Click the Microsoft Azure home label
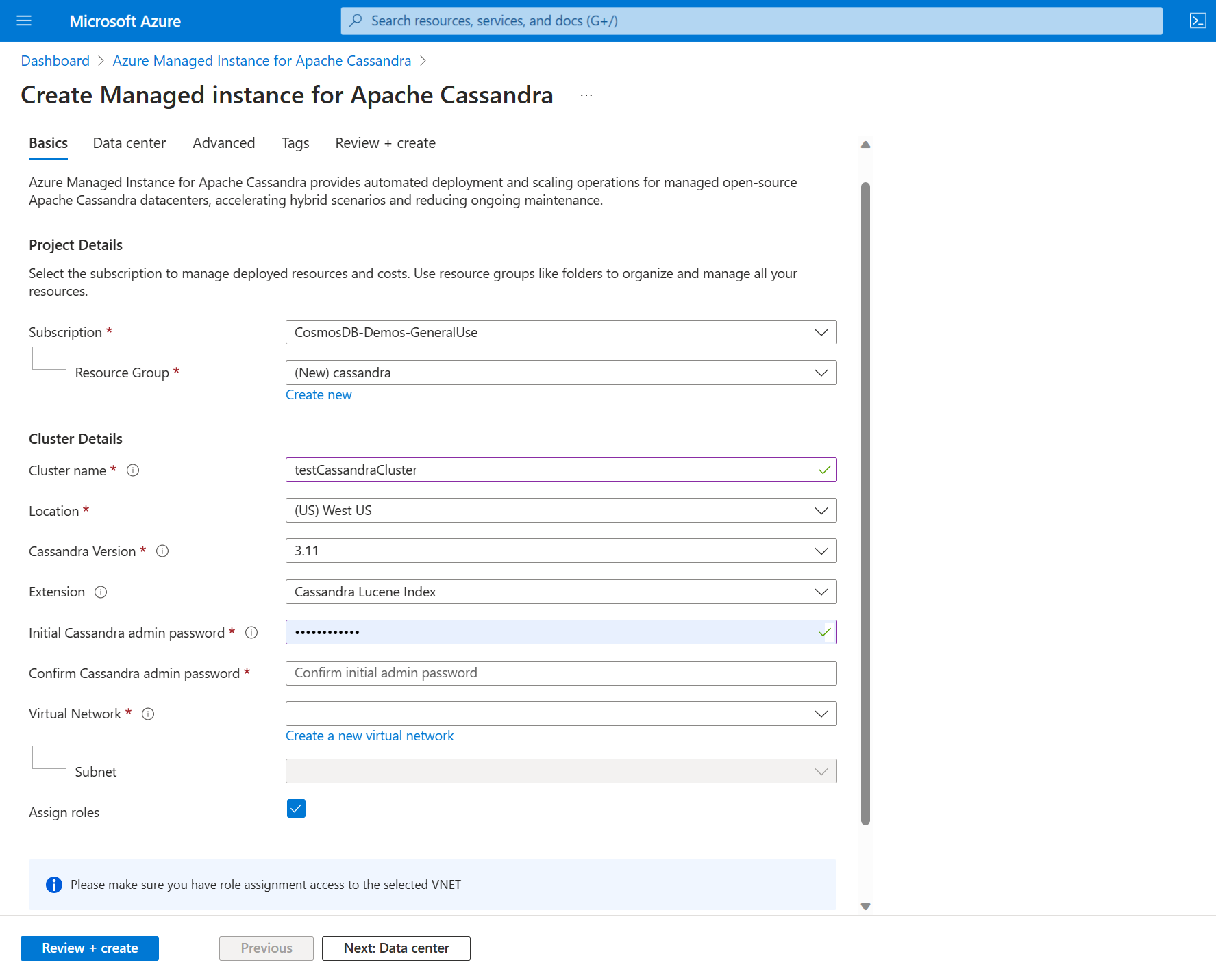Viewport: 1216px width, 980px height. (125, 21)
